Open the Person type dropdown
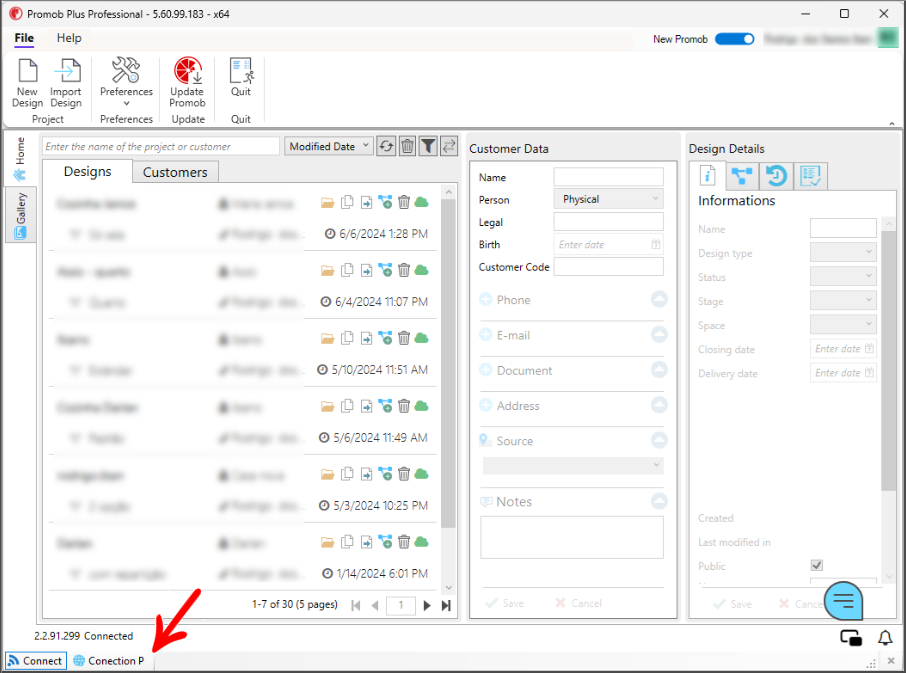The height and width of the screenshot is (673, 906). 608,199
